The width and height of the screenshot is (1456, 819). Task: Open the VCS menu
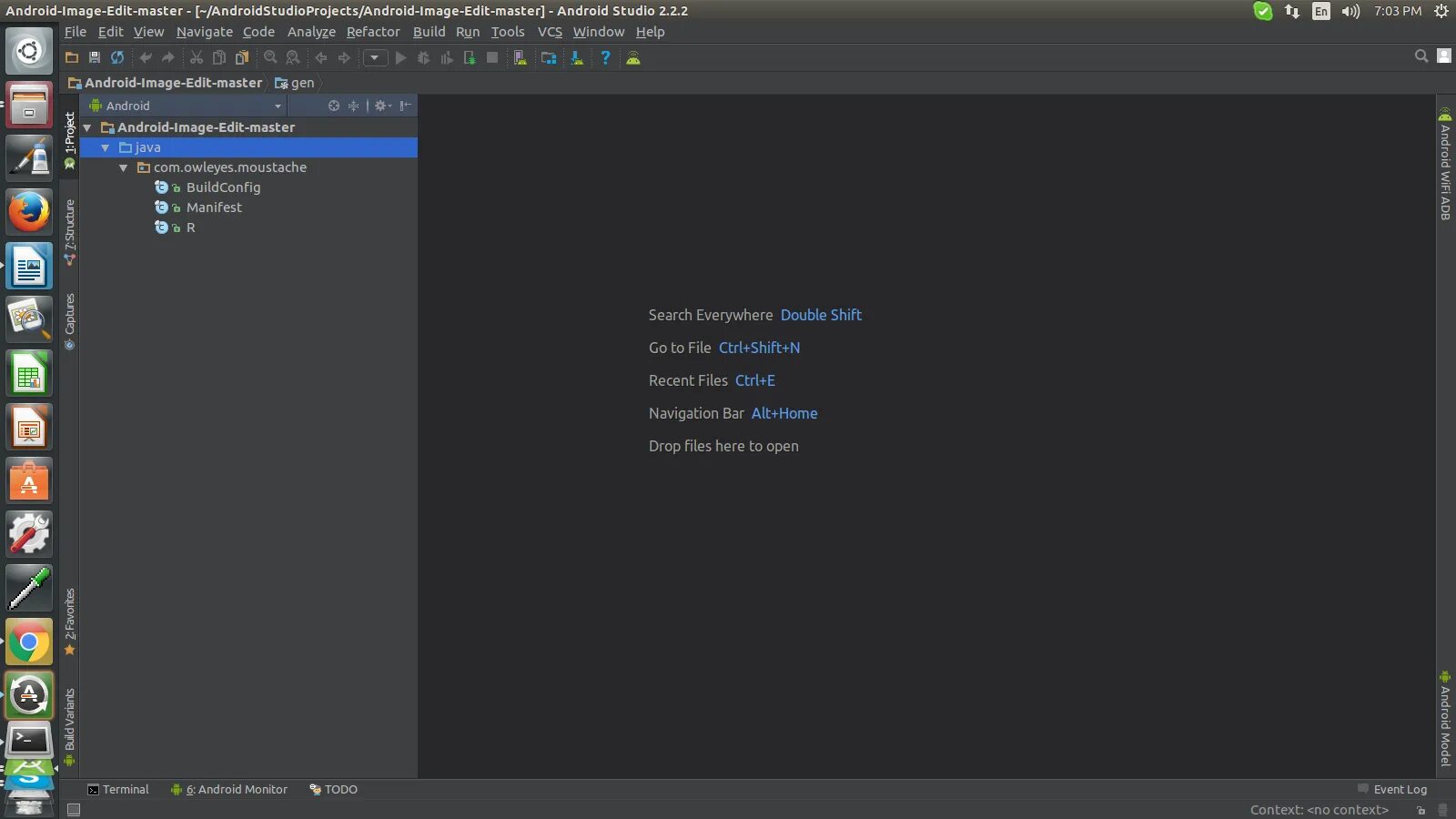(550, 32)
